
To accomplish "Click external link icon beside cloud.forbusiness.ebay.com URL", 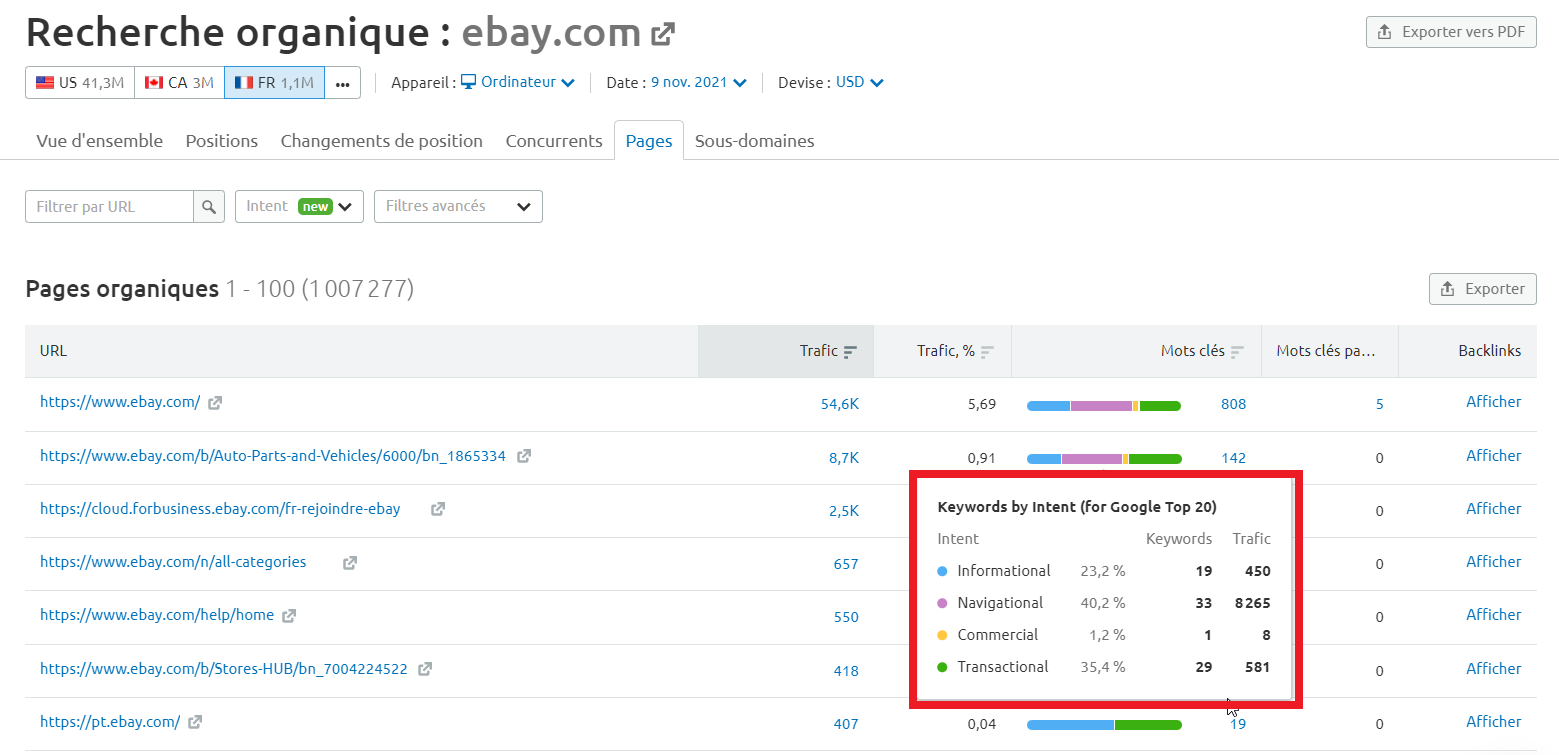I will click(437, 508).
